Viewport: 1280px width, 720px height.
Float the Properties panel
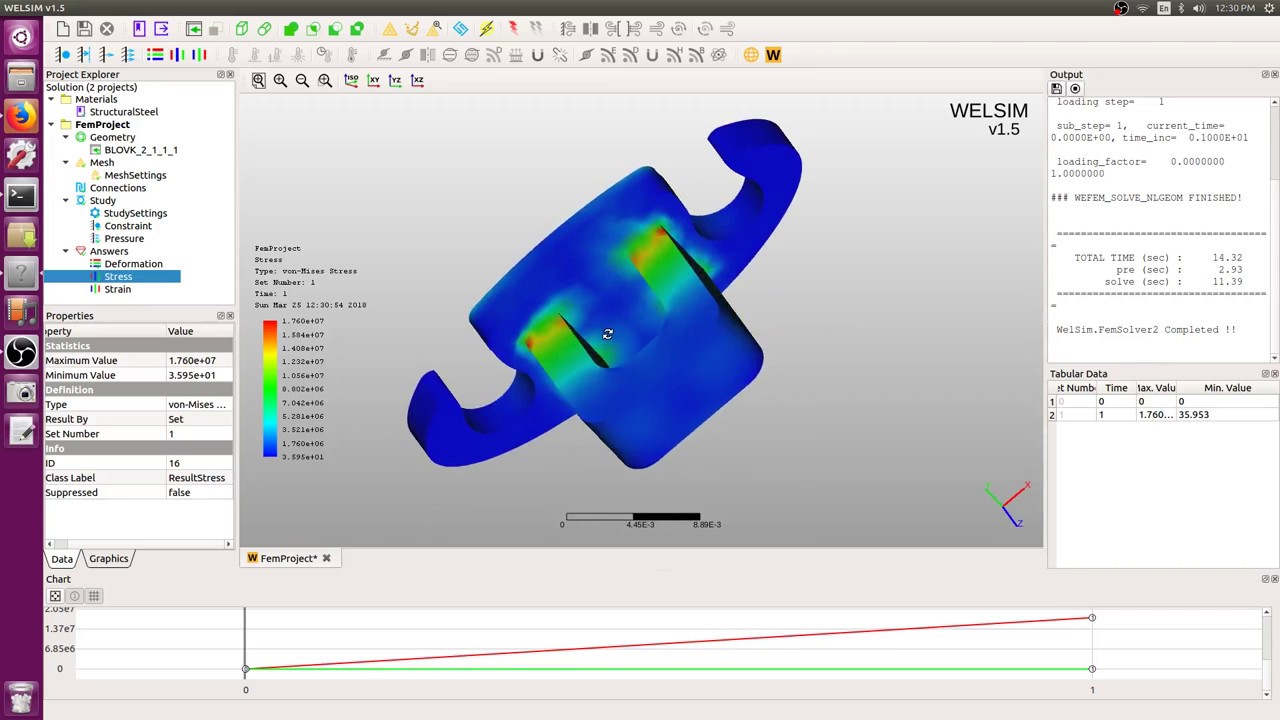(x=221, y=316)
